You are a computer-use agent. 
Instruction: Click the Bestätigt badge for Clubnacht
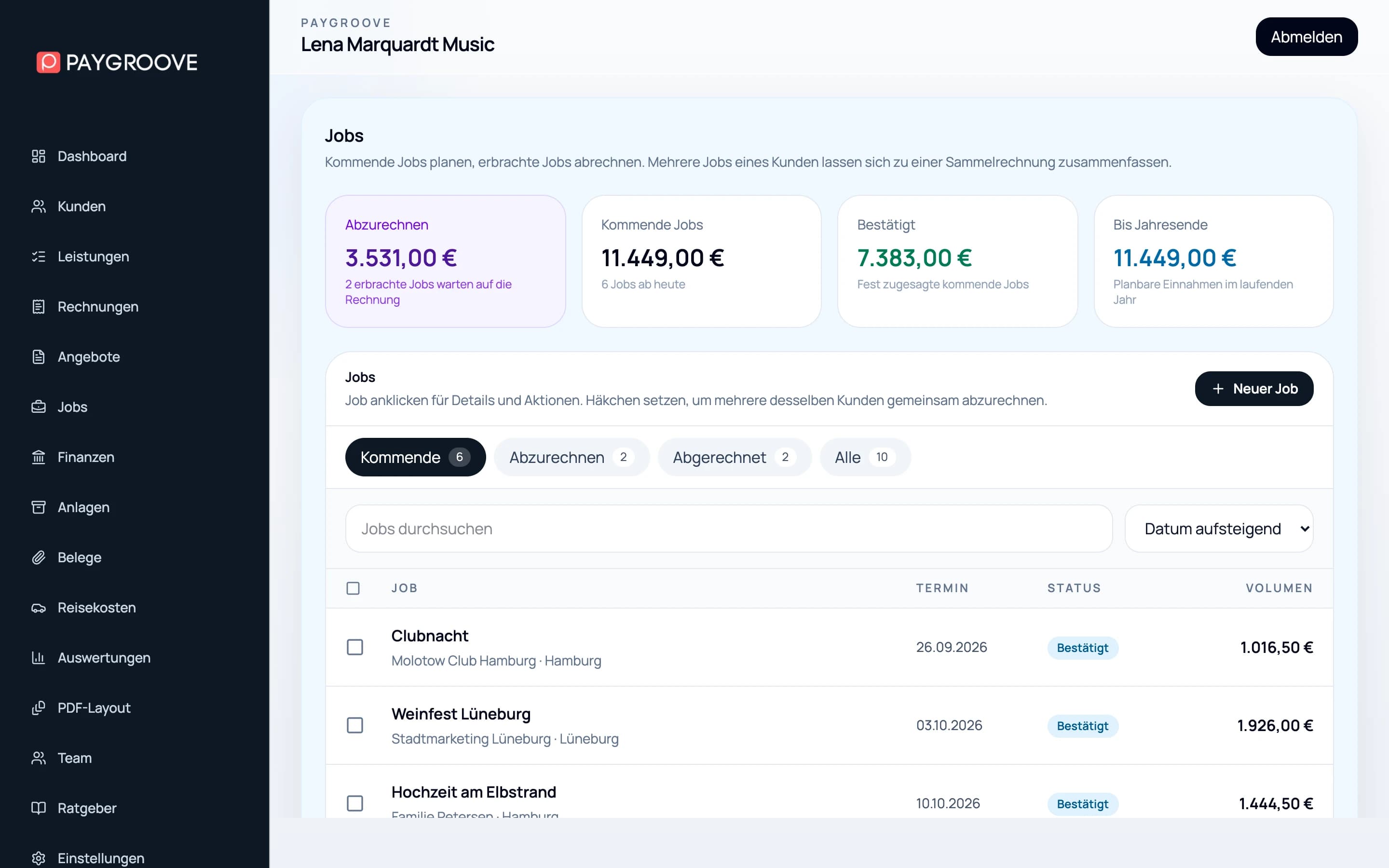[1082, 648]
